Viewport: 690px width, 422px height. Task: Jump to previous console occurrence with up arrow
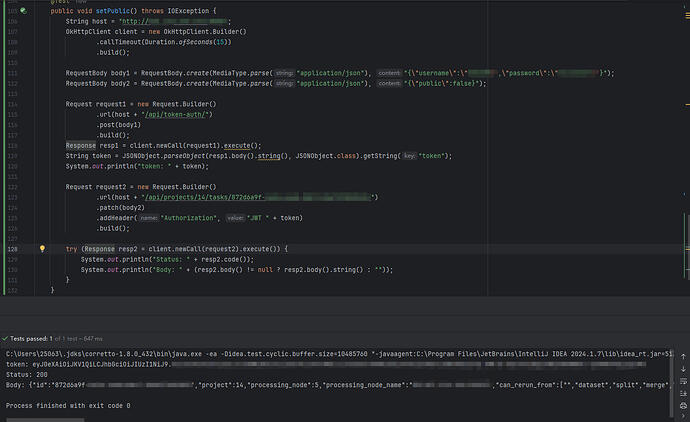[683, 356]
